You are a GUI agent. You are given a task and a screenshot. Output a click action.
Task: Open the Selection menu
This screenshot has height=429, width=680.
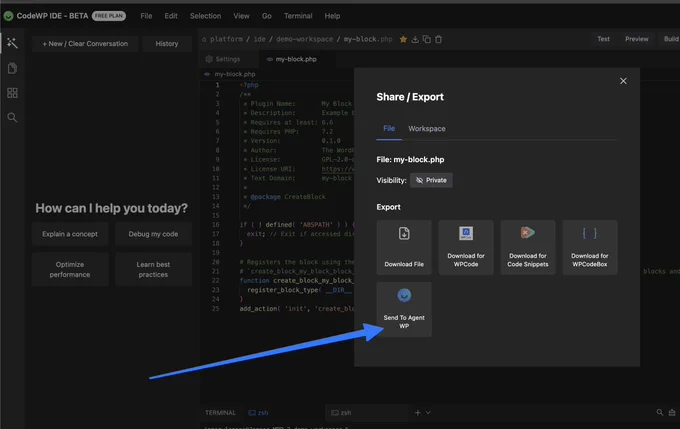point(205,16)
